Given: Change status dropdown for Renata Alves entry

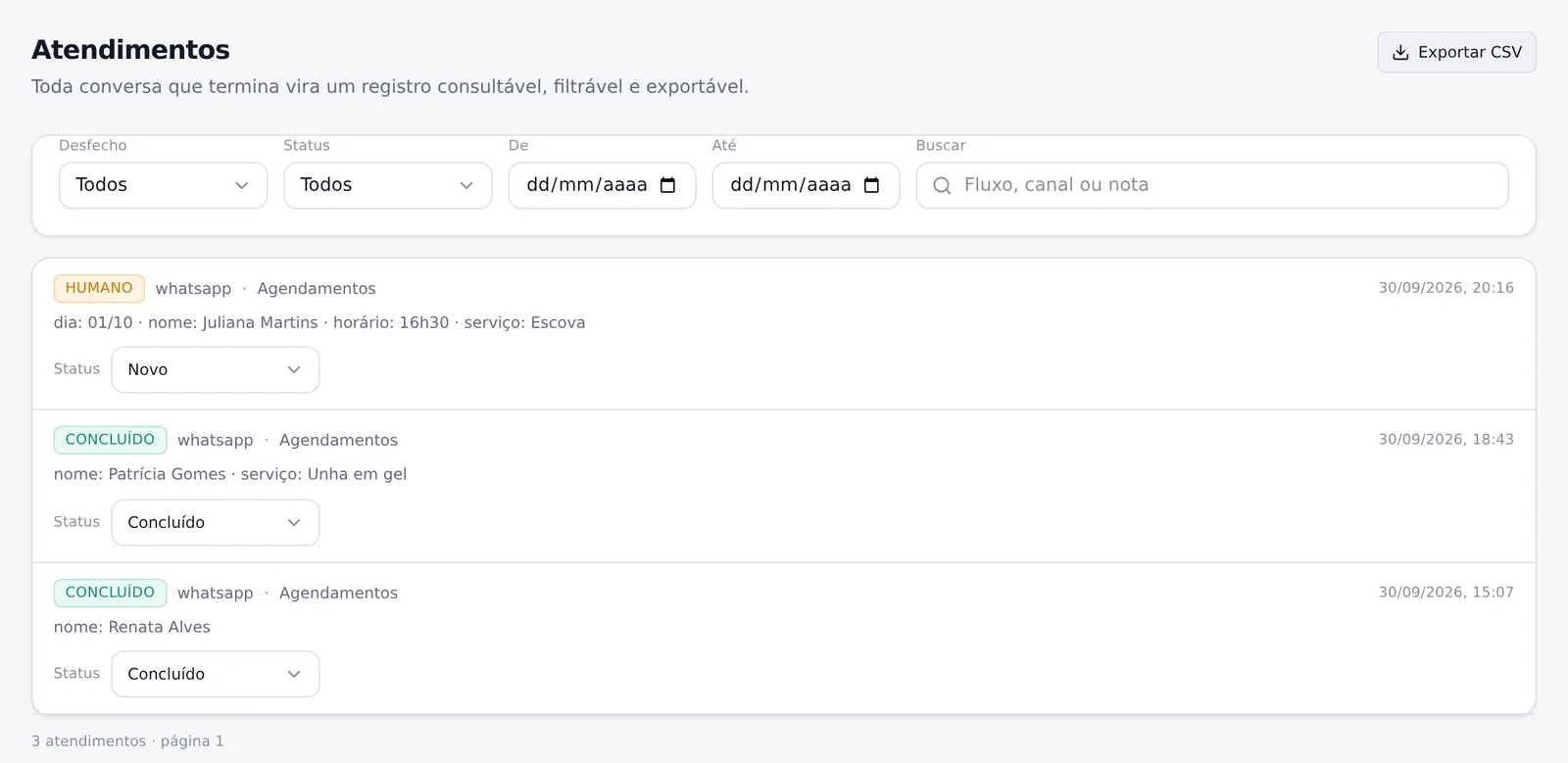Looking at the screenshot, I should click(216, 674).
